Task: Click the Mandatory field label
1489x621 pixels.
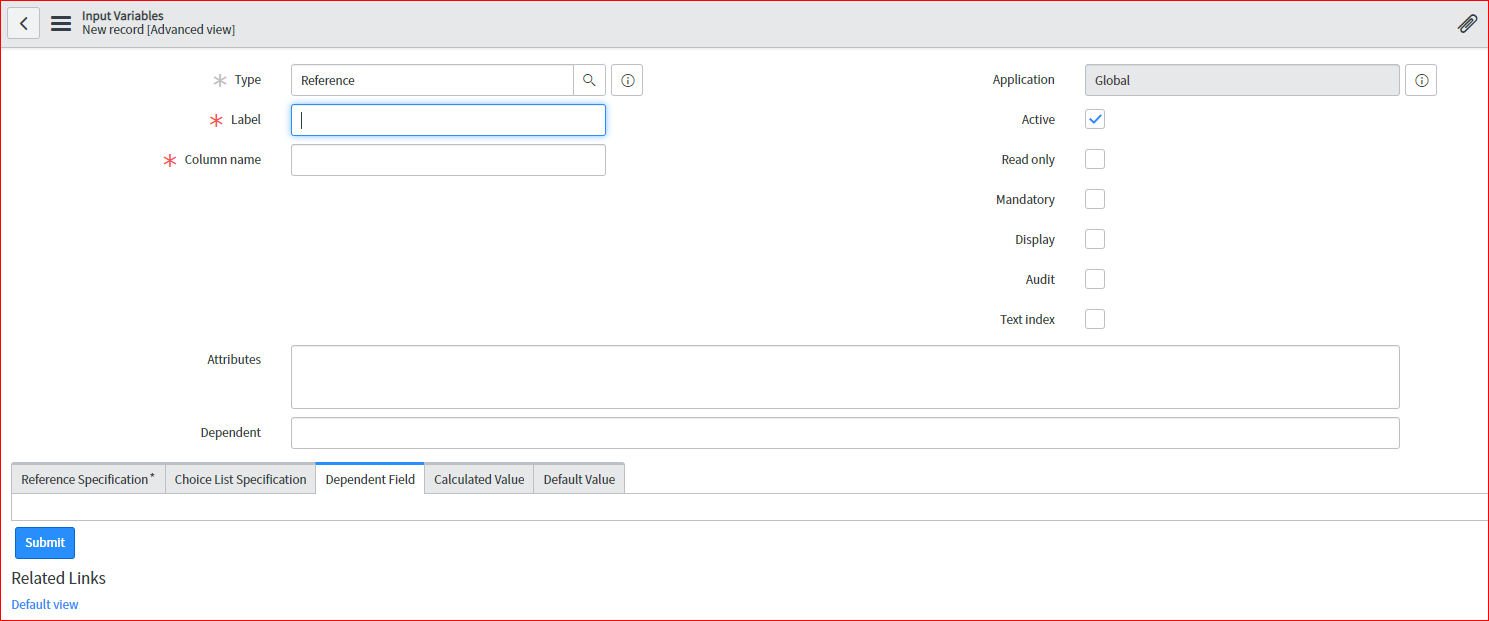Action: 1025,199
